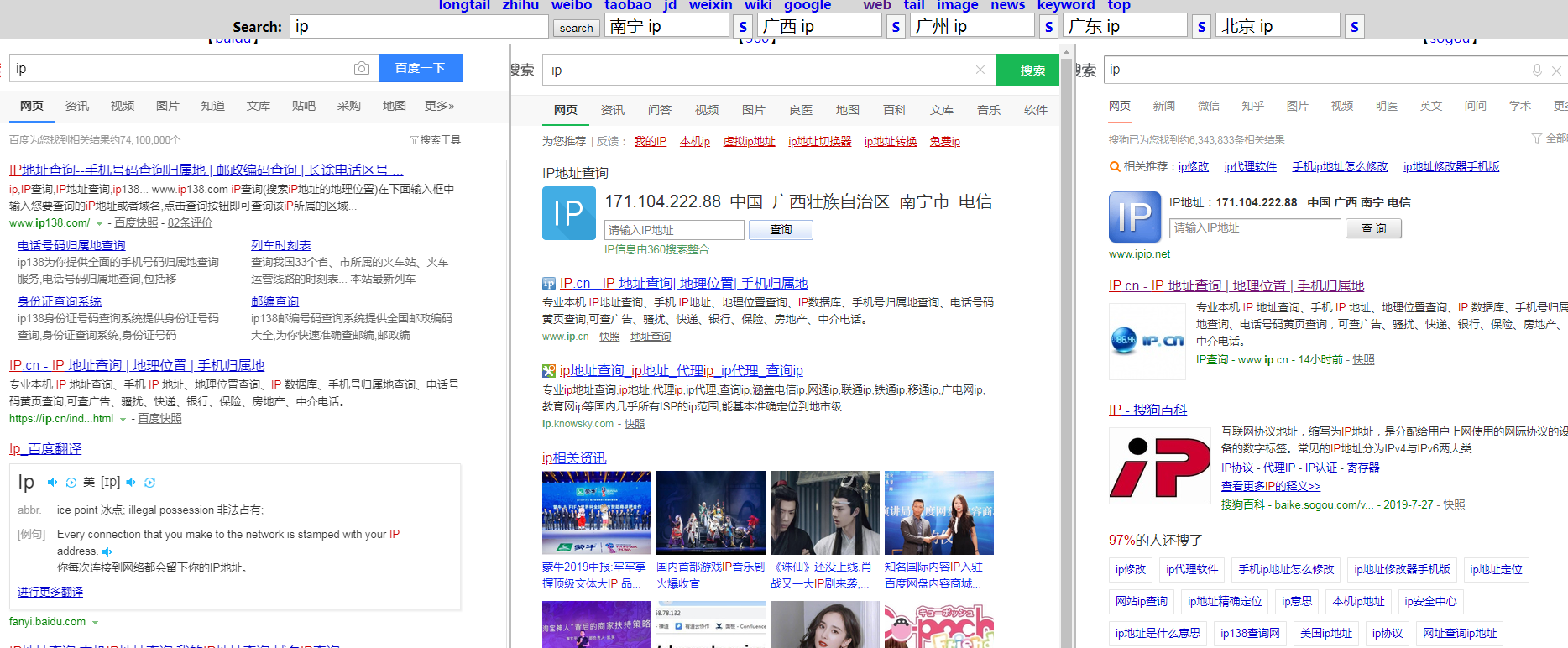Focus the top Search input containing "ip"
The image size is (1568, 648).
point(419,27)
